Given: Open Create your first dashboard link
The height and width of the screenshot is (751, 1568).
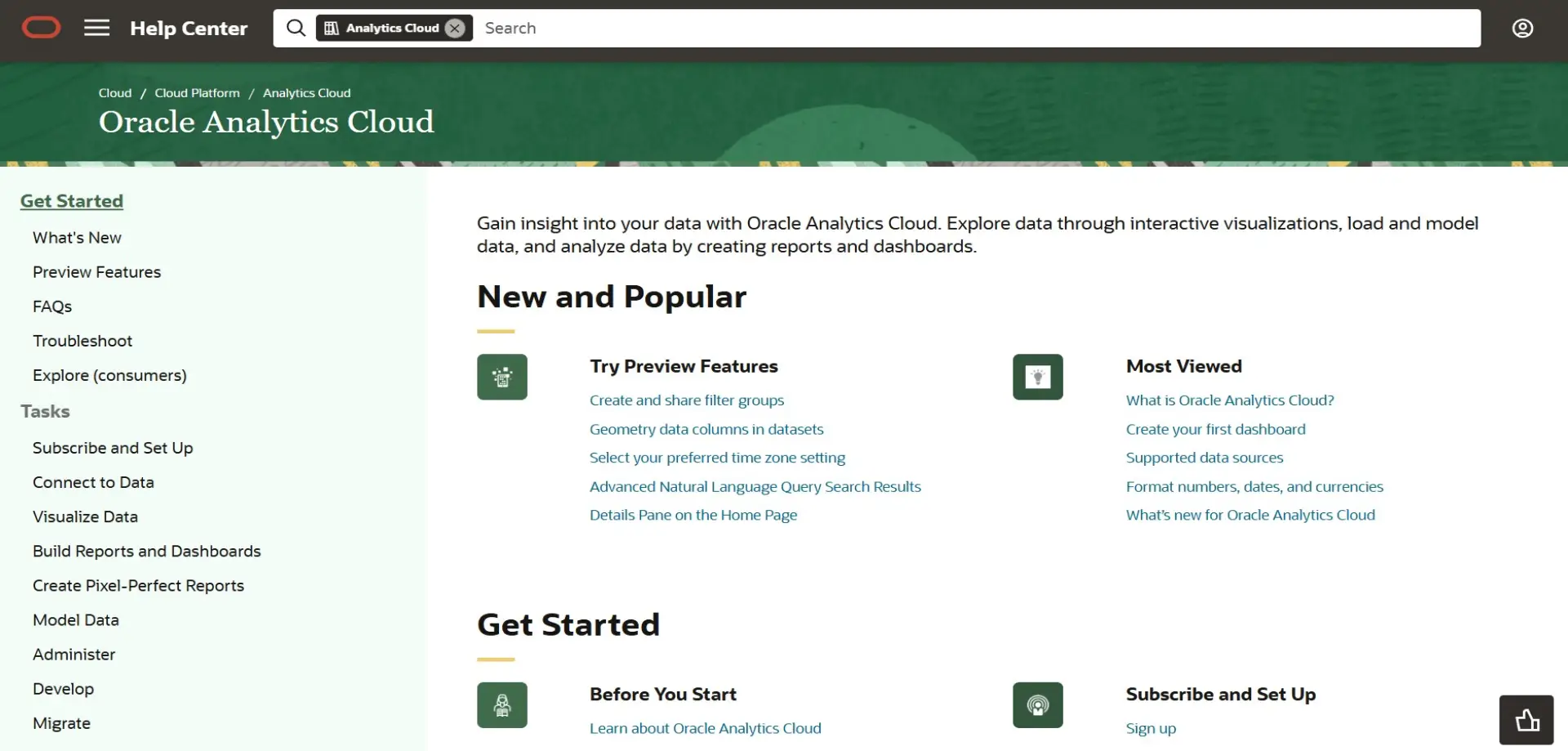Looking at the screenshot, I should pyautogui.click(x=1215, y=429).
